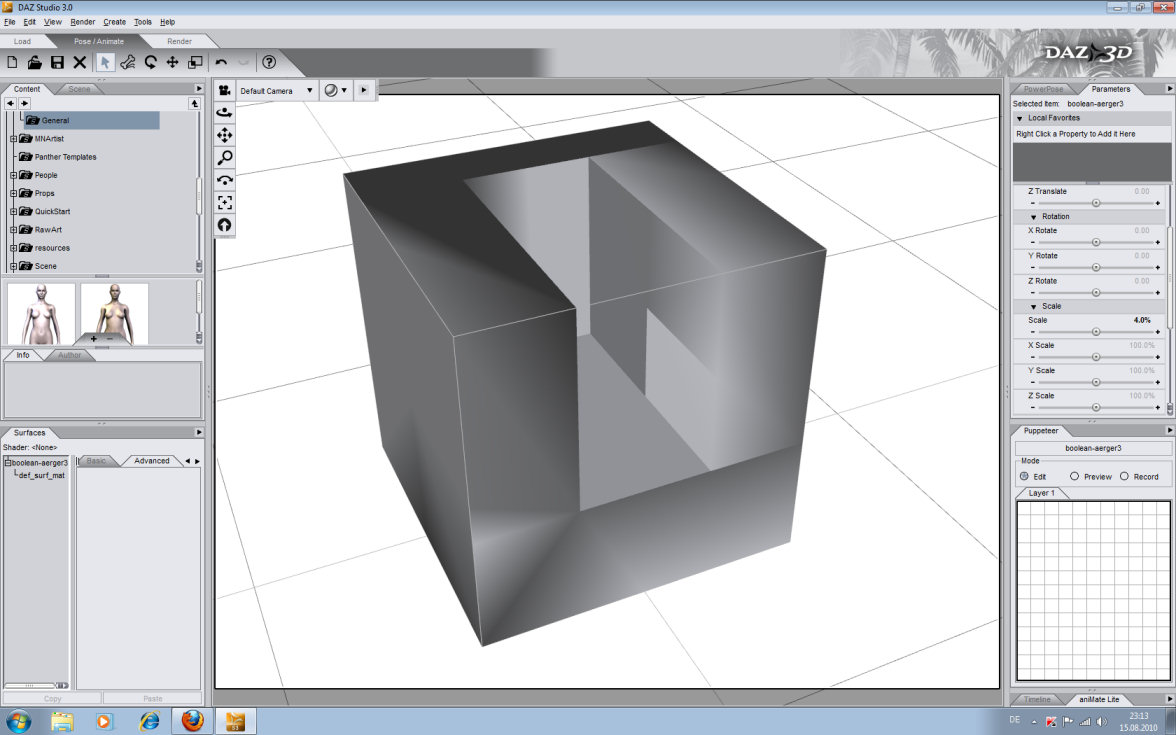The height and width of the screenshot is (735, 1176).
Task: Open Firefox from the taskbar
Action: pos(193,722)
